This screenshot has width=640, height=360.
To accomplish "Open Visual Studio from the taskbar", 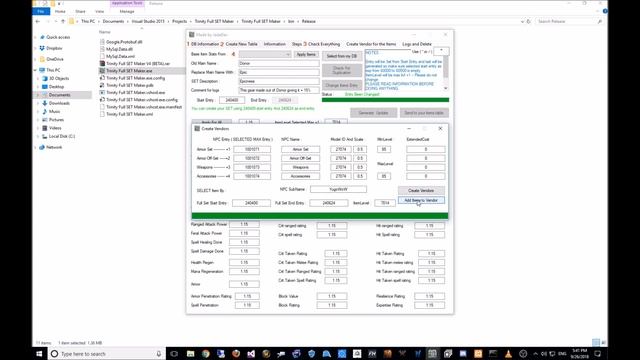I will click(x=251, y=353).
